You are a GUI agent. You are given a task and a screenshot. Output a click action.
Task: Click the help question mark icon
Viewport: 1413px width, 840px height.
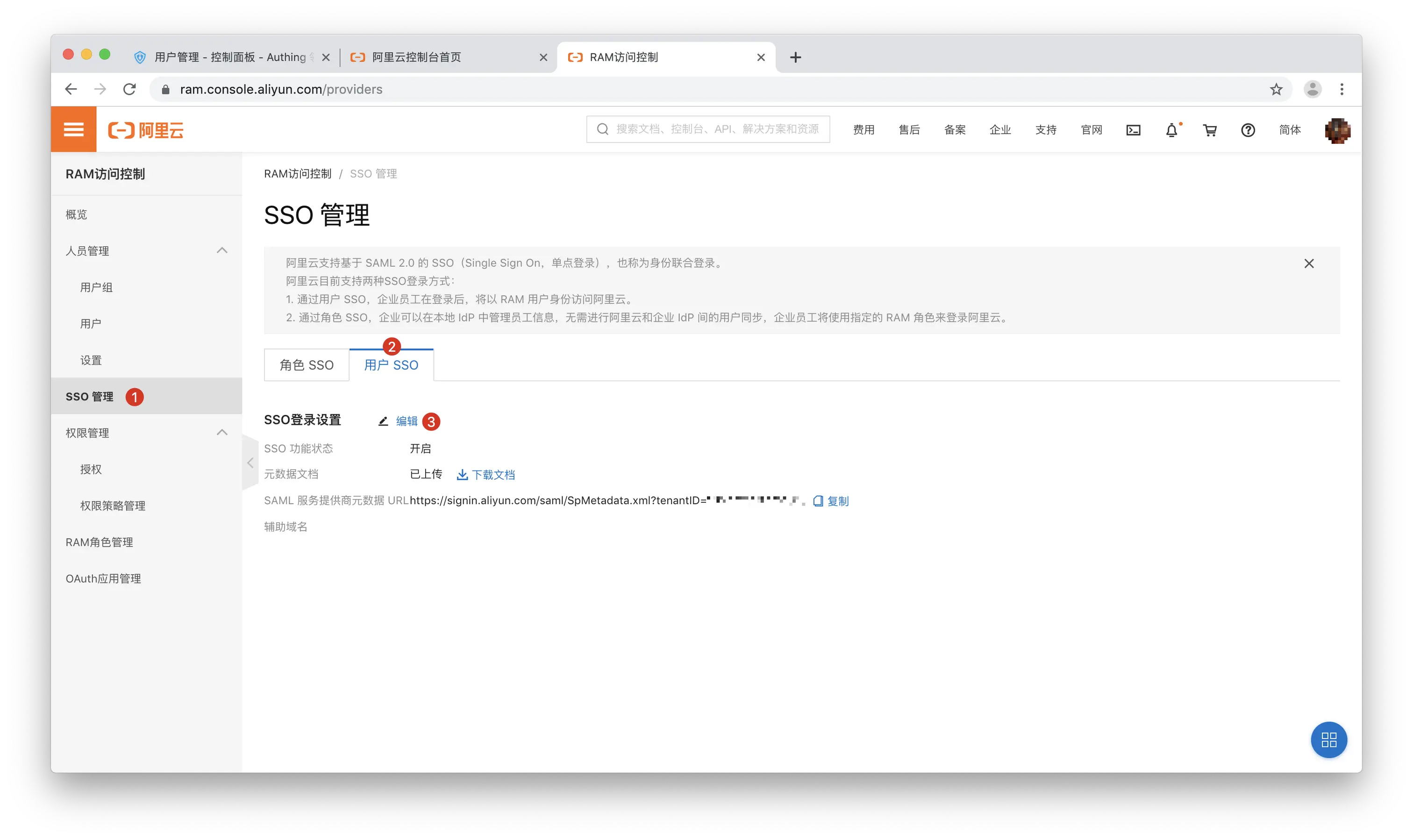pyautogui.click(x=1248, y=130)
